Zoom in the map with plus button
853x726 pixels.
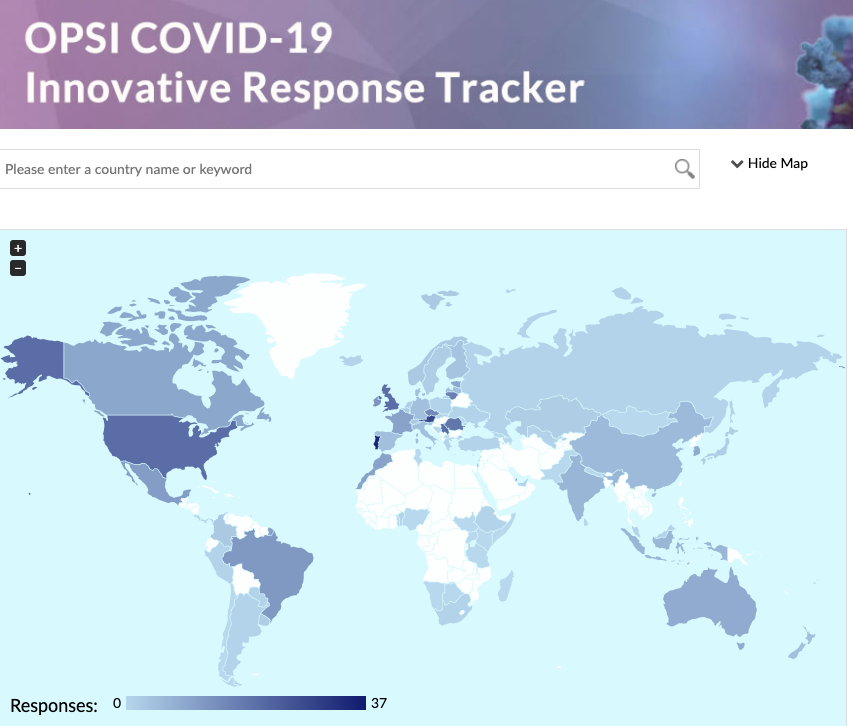[18, 248]
